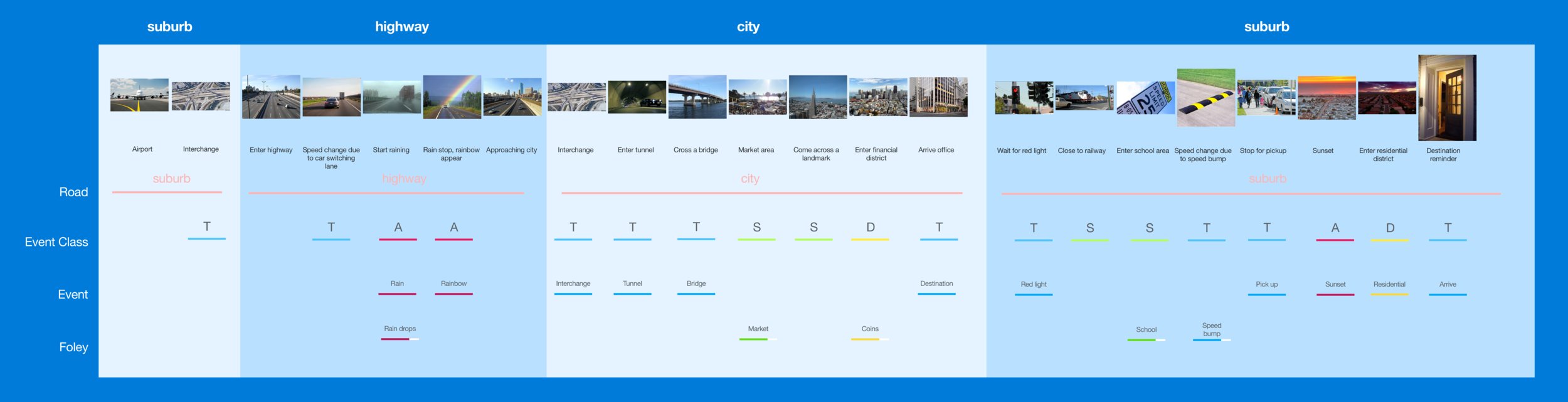Open the Approaching city skyline photo

pyautogui.click(x=512, y=97)
